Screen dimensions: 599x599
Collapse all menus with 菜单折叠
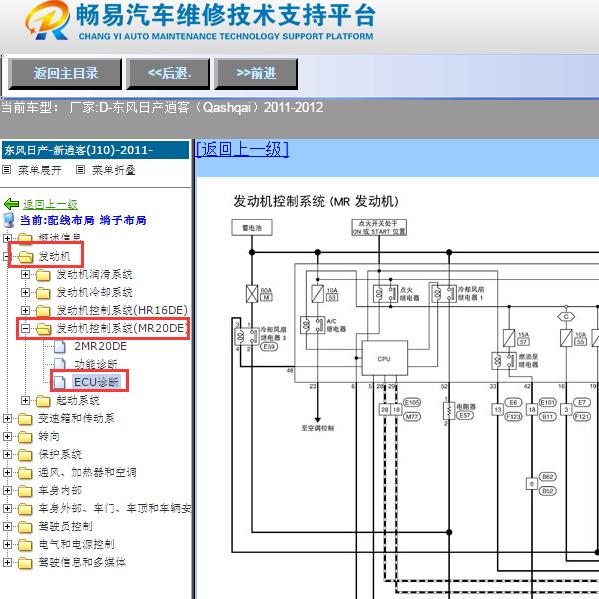point(114,170)
